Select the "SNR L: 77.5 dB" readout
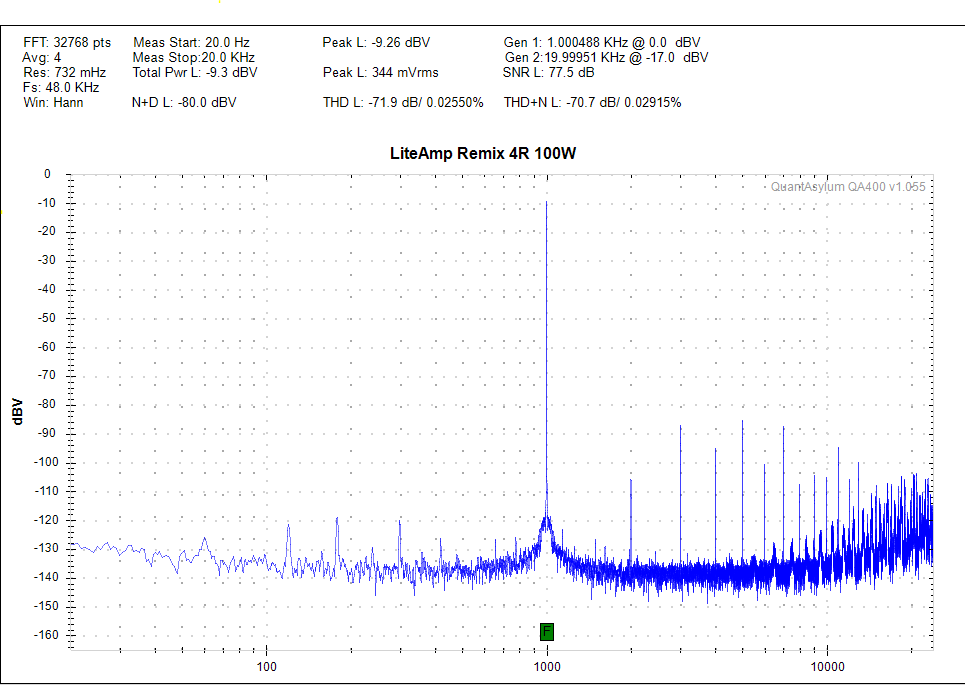Image resolution: width=965 pixels, height=685 pixels. [548, 73]
